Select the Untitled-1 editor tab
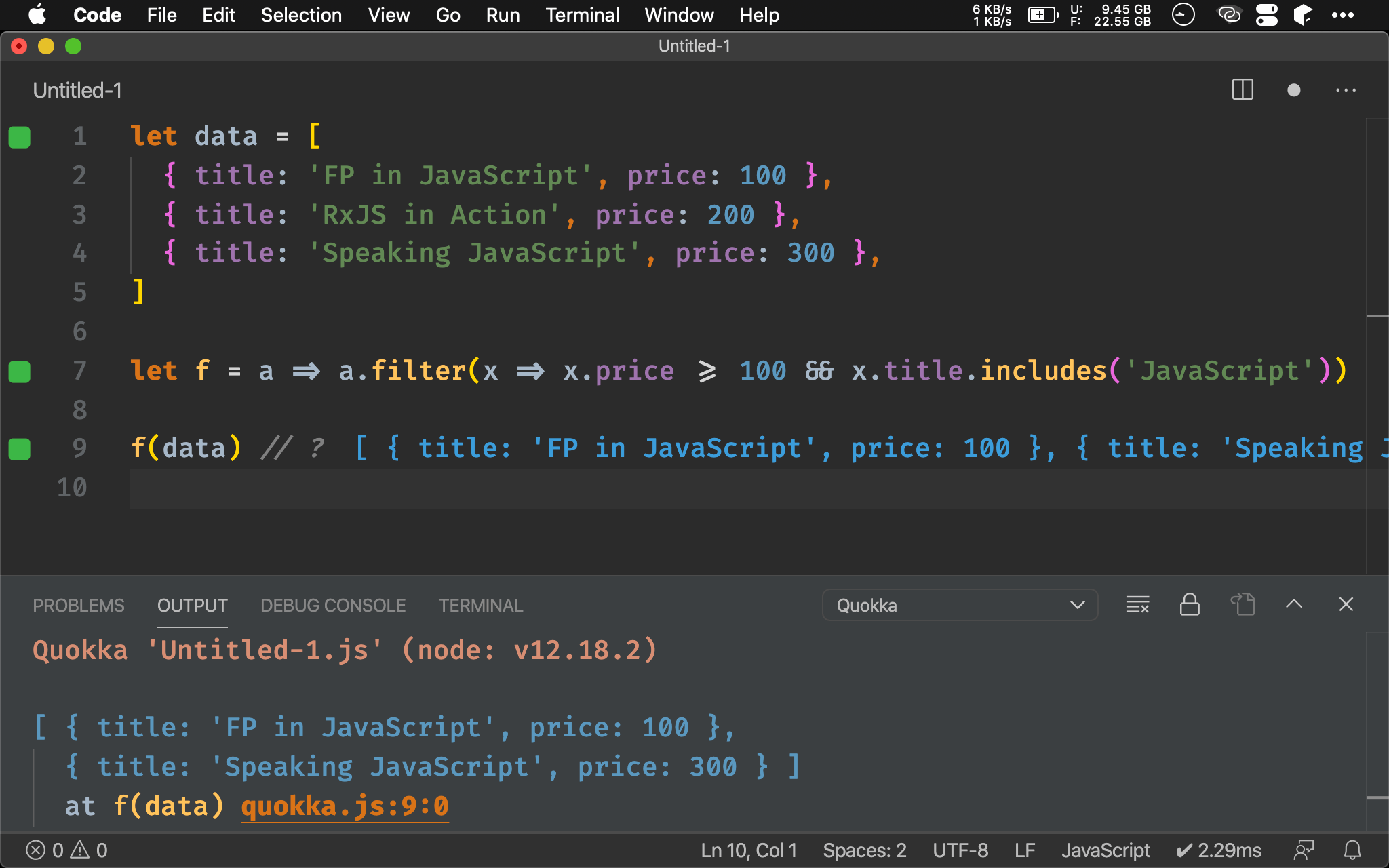1389x868 pixels. pyautogui.click(x=77, y=90)
